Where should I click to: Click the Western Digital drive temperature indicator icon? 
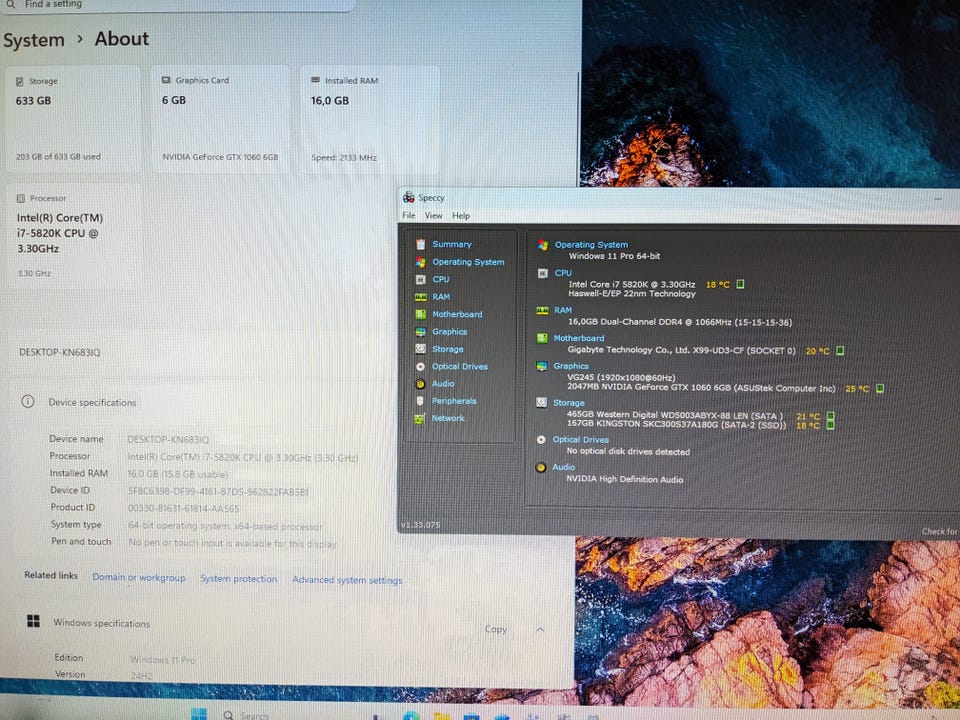pos(831,416)
